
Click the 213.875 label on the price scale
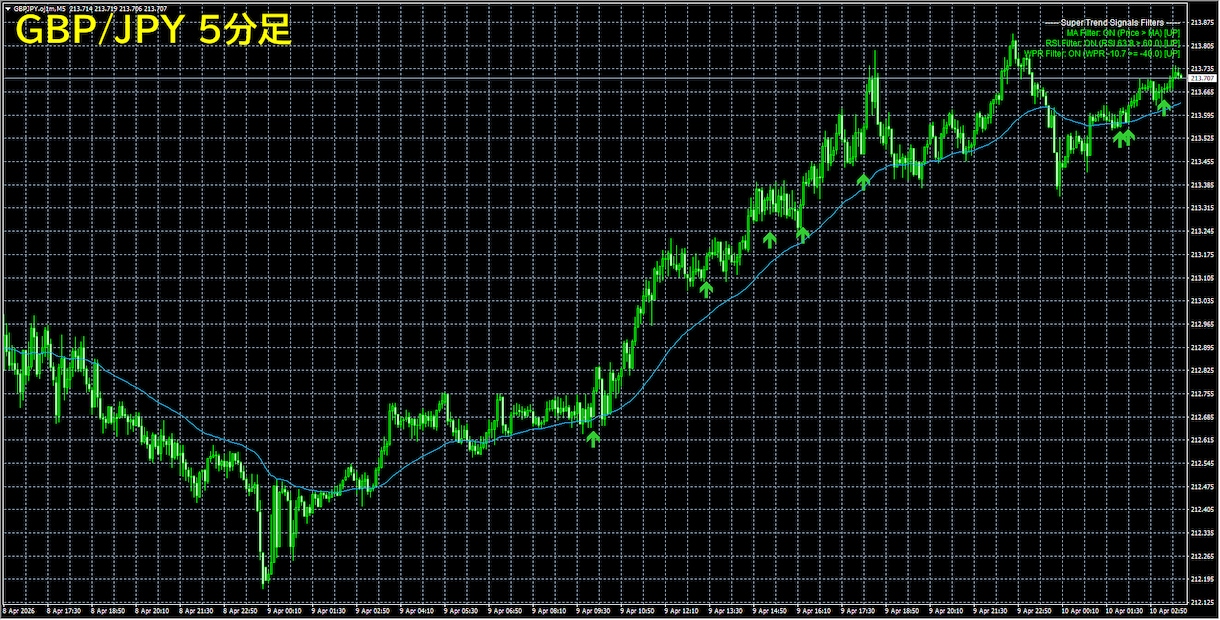[x=1201, y=22]
